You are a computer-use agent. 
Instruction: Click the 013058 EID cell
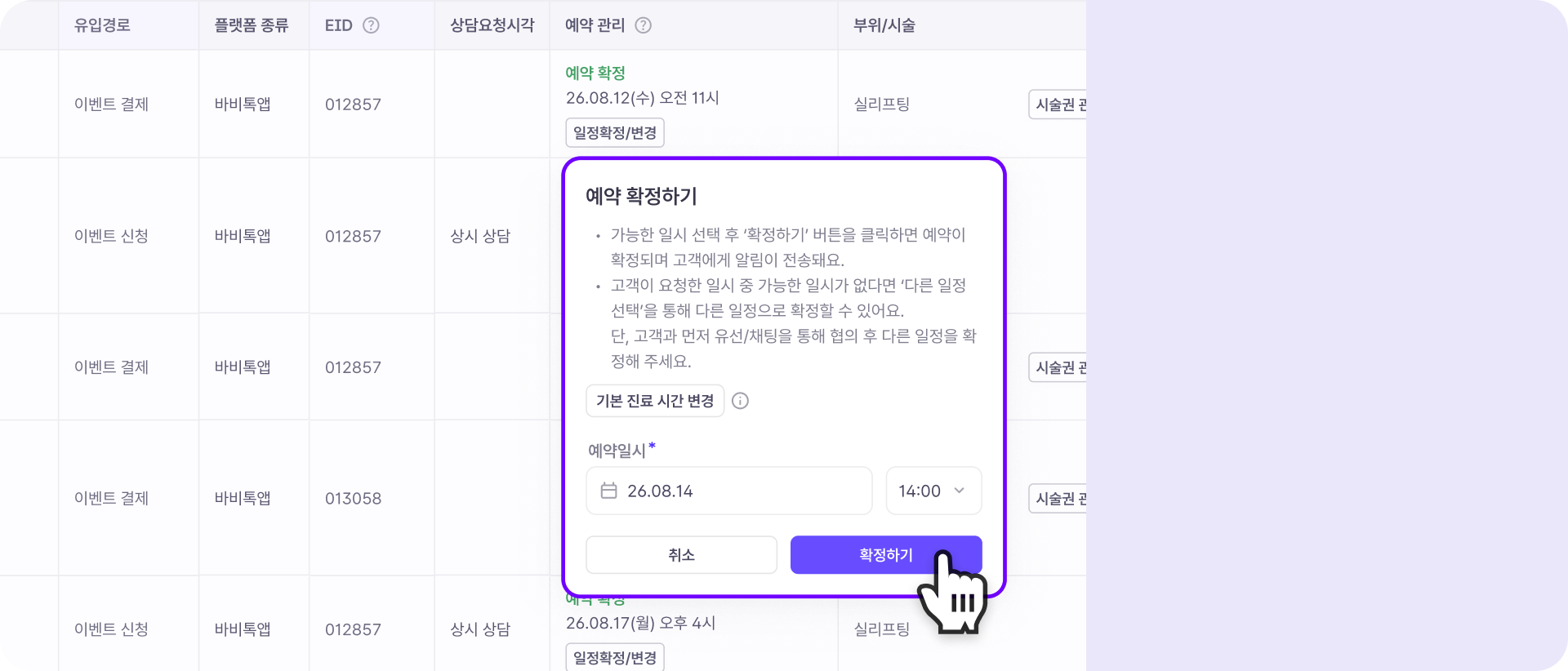pos(353,498)
